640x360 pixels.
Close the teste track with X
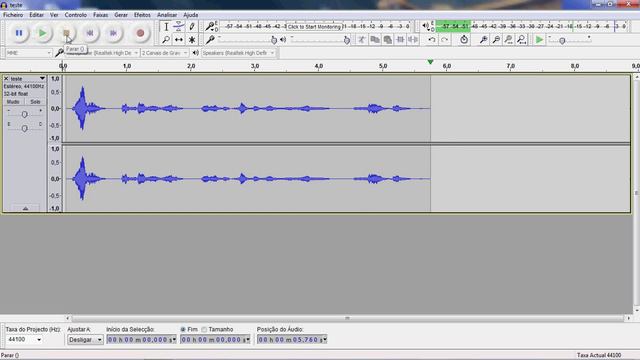click(6, 78)
